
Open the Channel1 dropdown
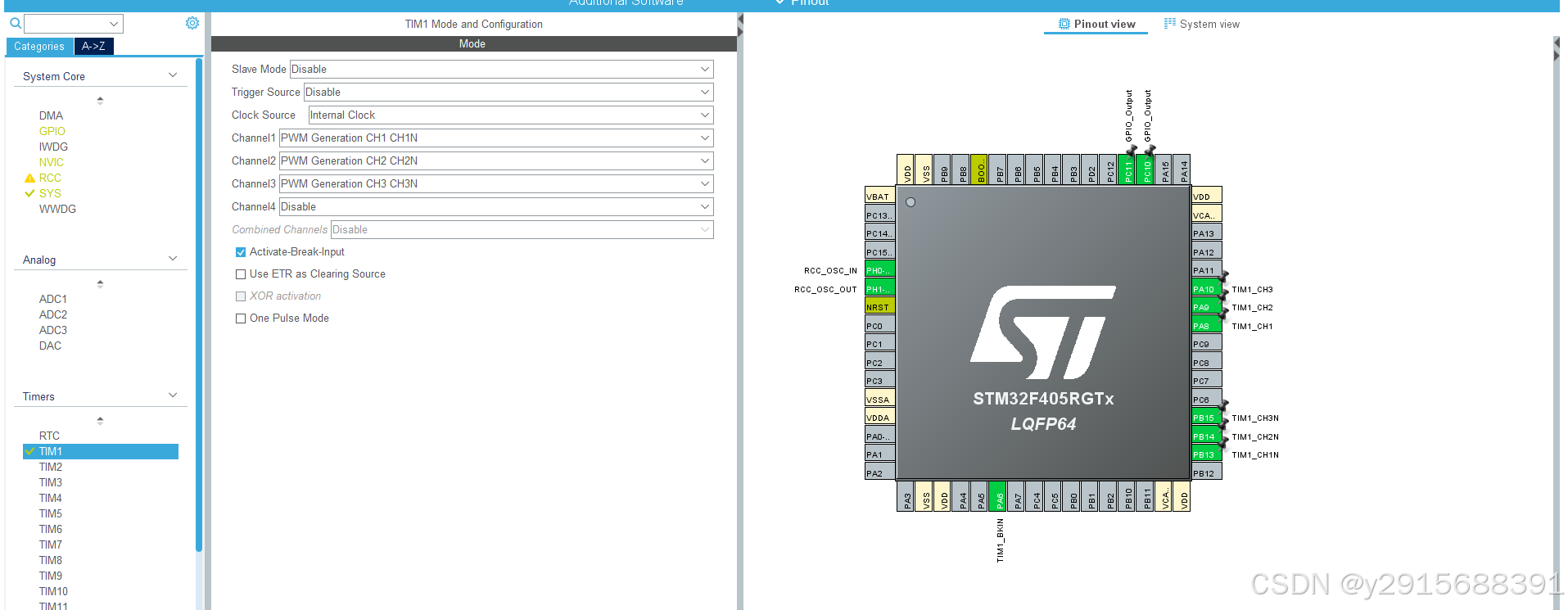(x=496, y=138)
